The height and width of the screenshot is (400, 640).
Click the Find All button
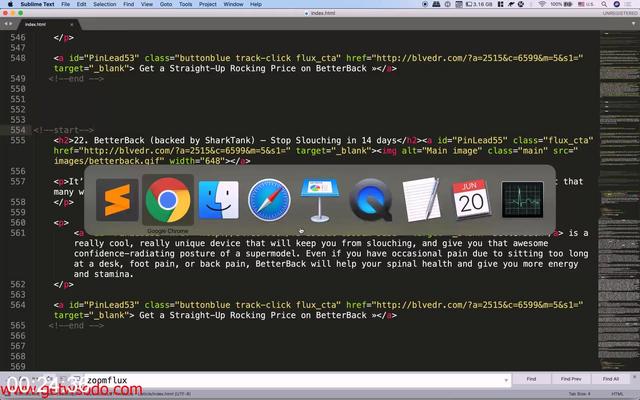611,379
